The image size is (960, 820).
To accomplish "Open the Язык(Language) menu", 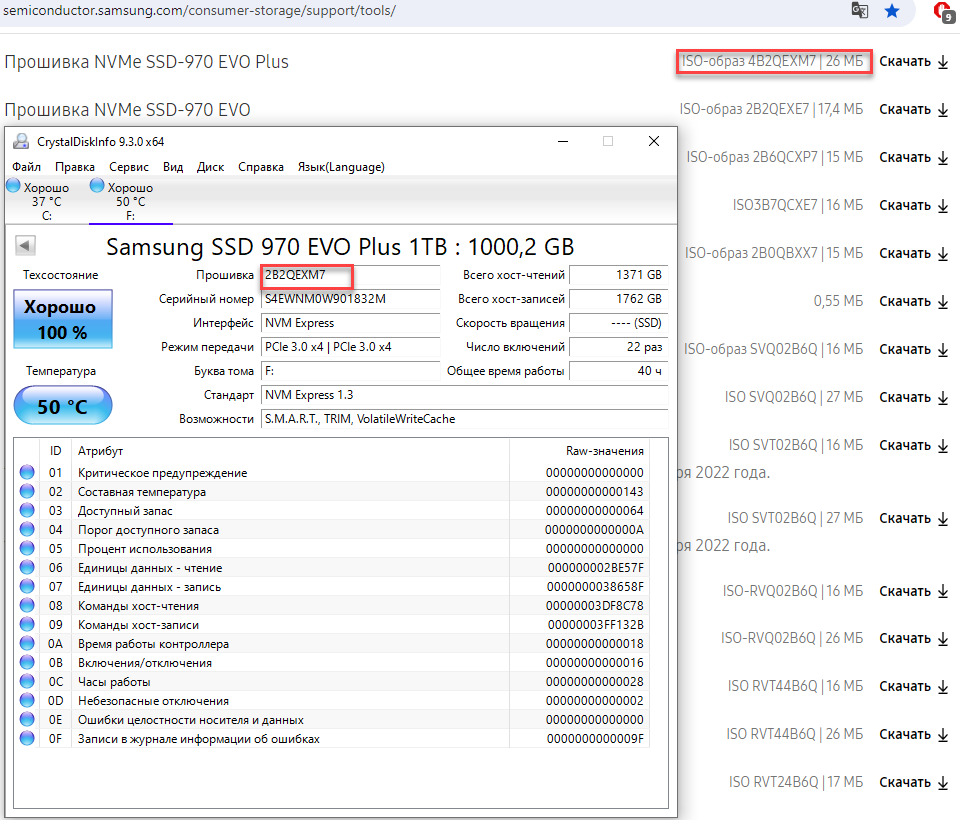I will (x=341, y=167).
